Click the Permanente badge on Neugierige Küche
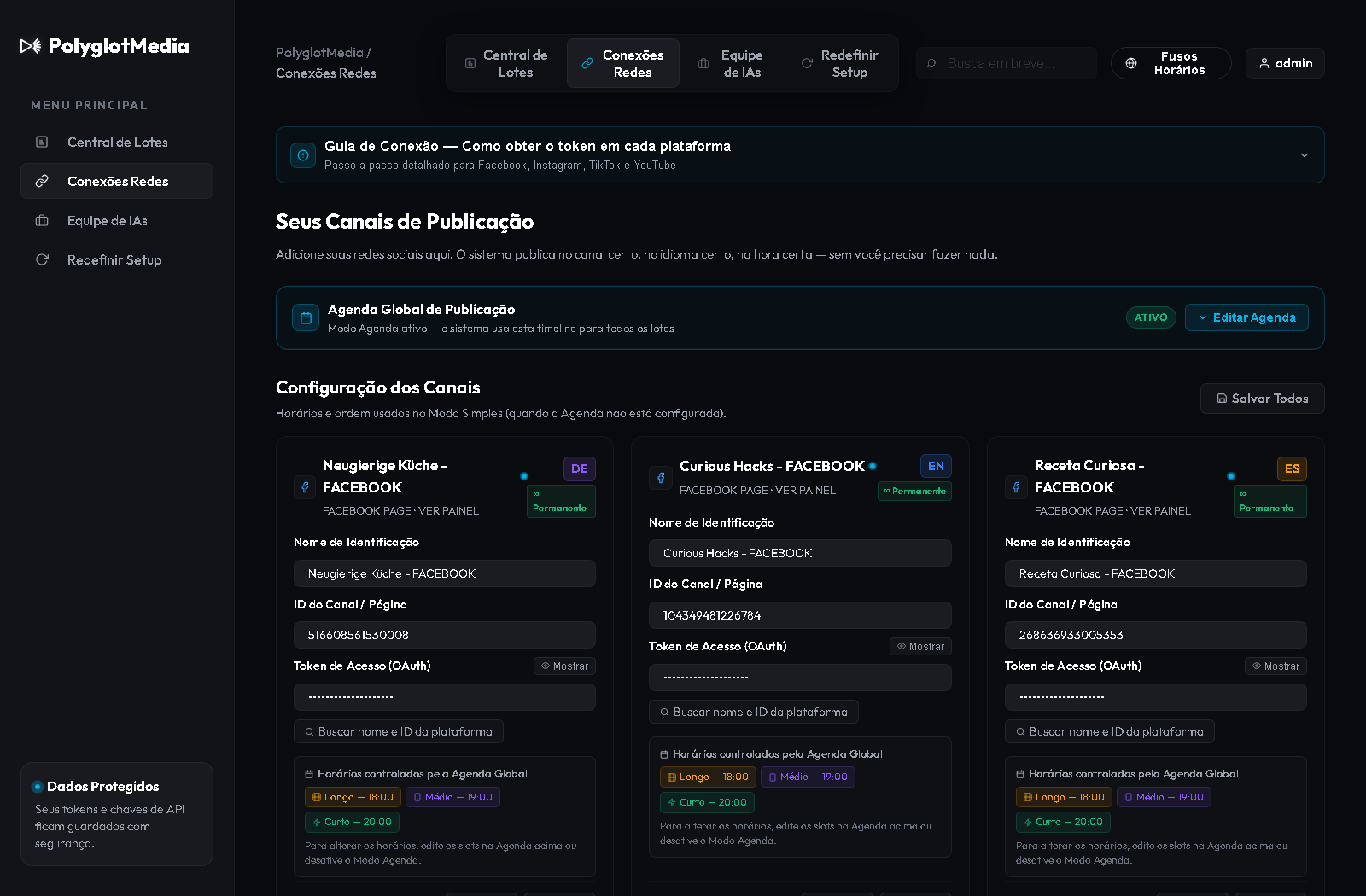The image size is (1366, 896). 561,501
